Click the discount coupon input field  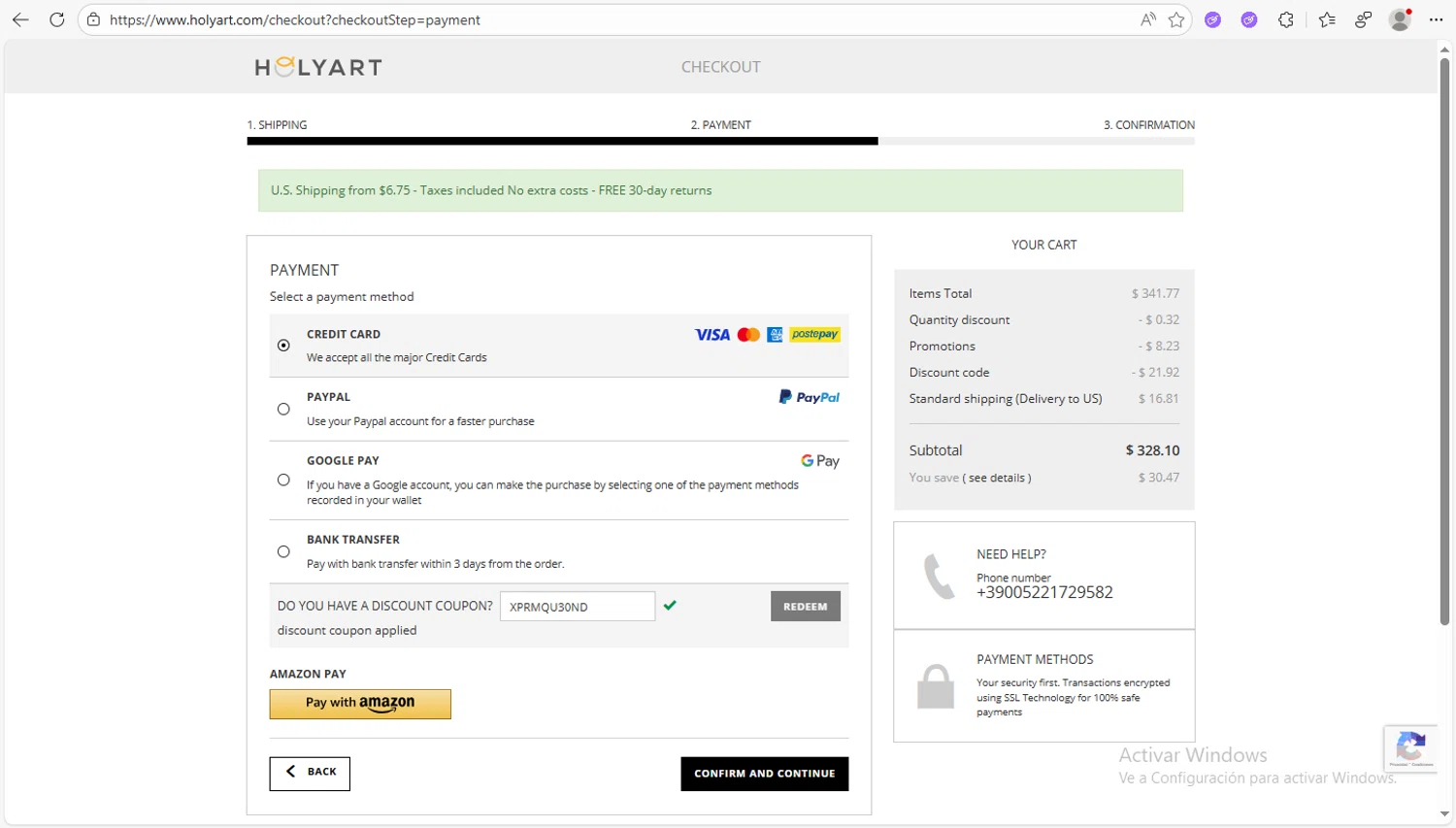[x=577, y=607]
